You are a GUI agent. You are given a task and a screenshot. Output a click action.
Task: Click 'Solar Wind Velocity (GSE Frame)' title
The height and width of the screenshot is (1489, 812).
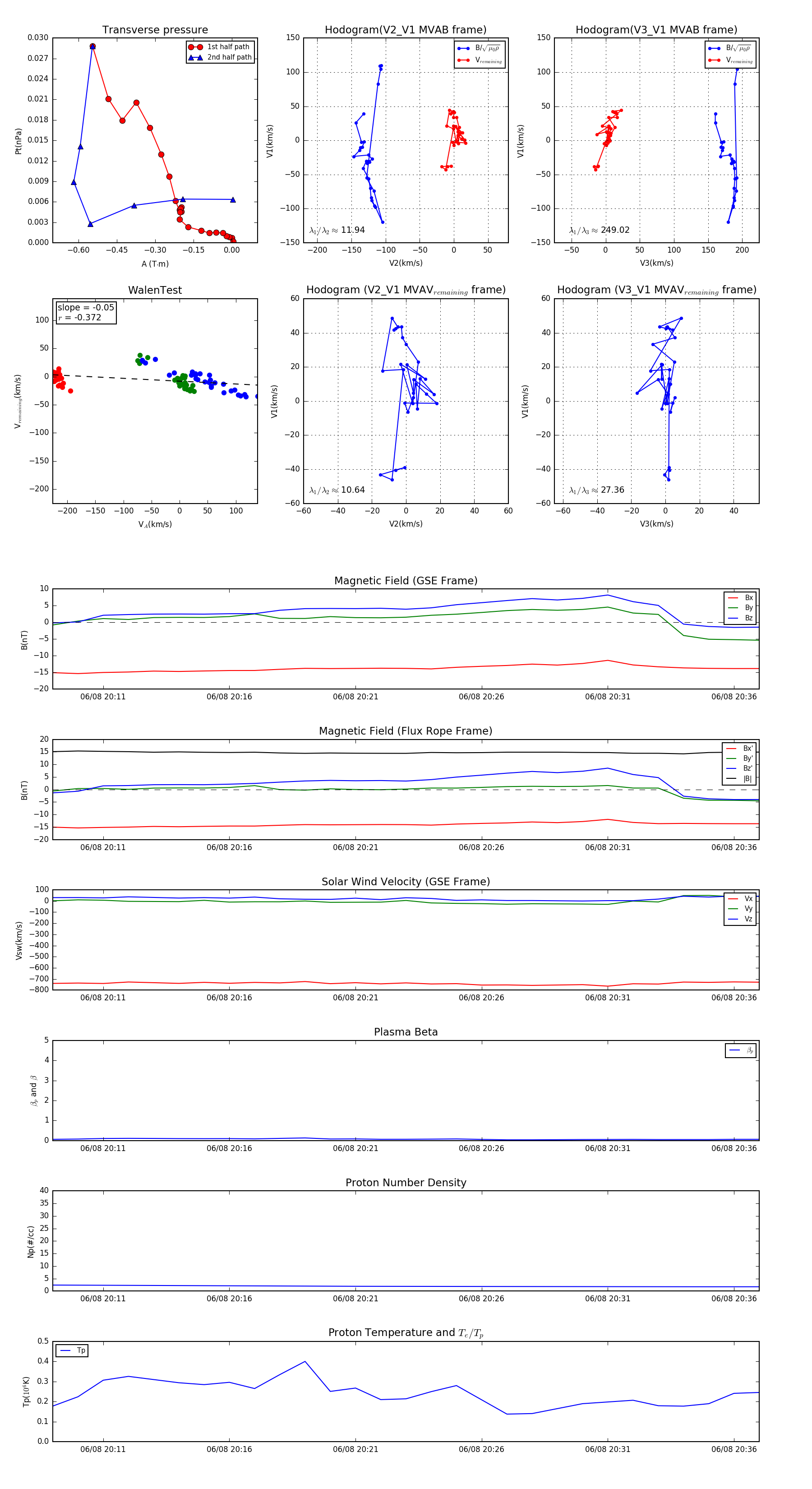pyautogui.click(x=406, y=882)
